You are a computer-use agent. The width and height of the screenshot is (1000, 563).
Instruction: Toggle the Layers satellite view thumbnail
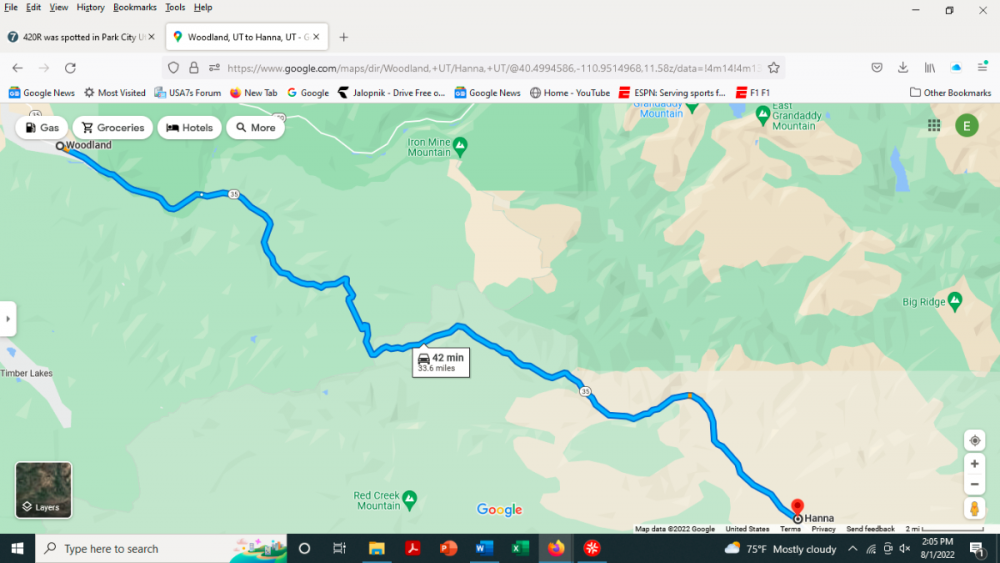43,490
